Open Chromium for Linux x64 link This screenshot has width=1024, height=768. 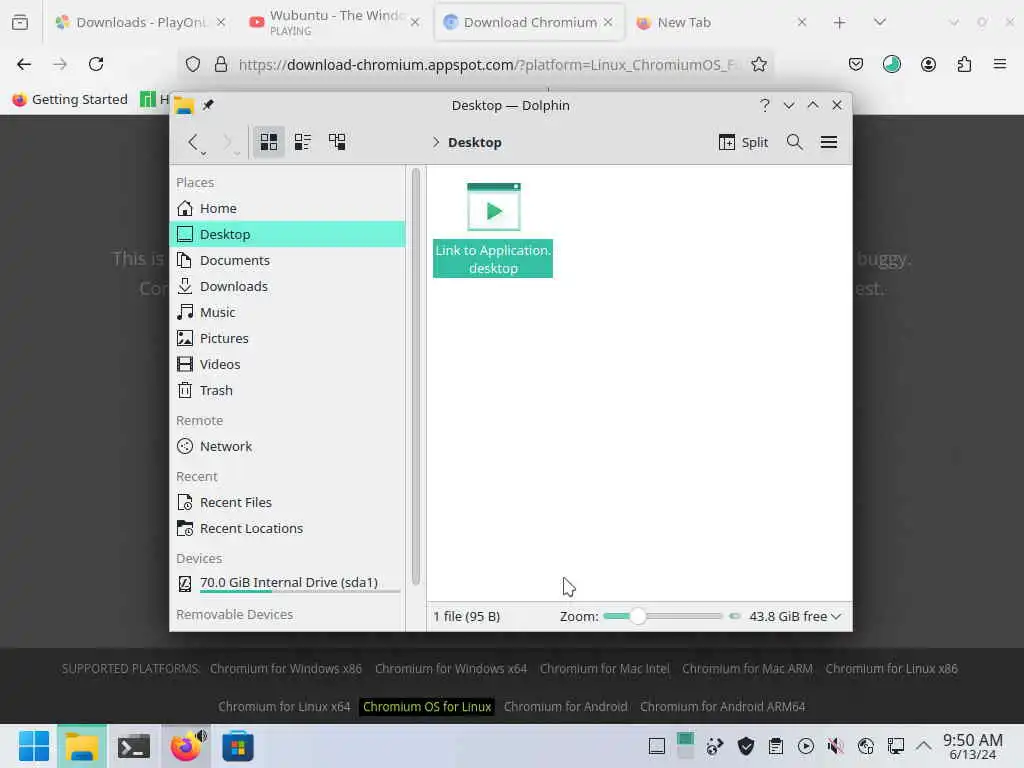click(x=284, y=707)
